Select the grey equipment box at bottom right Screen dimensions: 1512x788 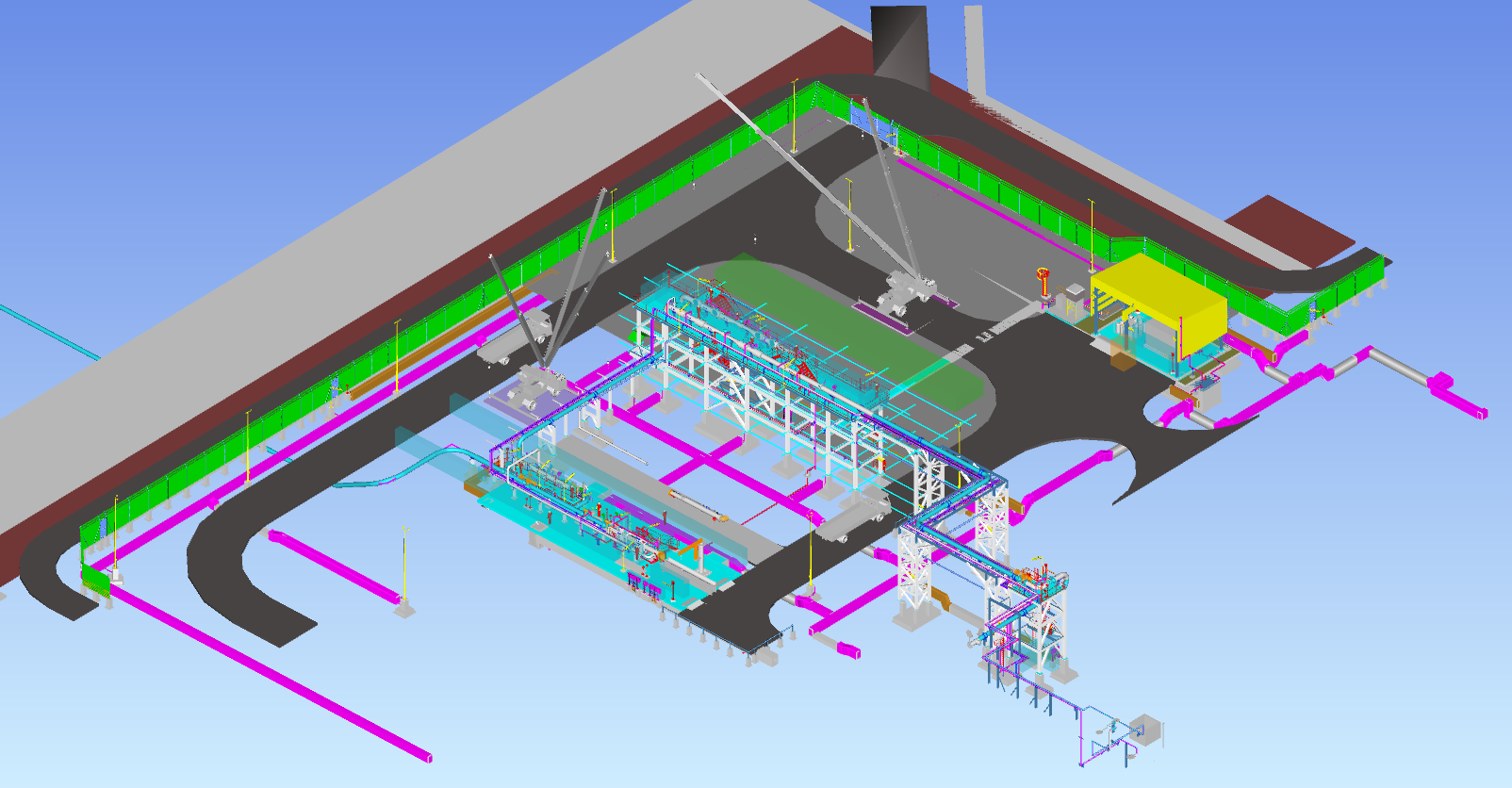click(1147, 730)
